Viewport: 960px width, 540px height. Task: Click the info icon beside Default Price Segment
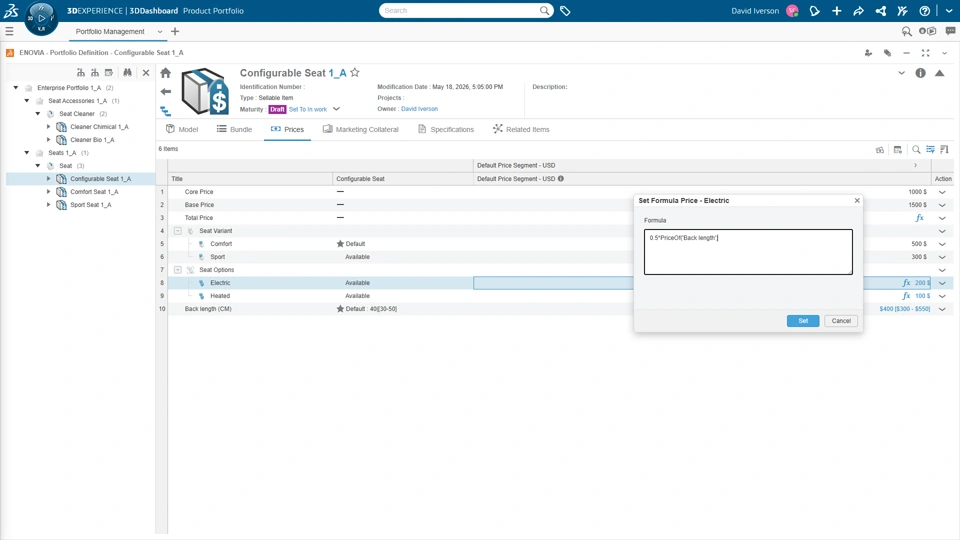tap(561, 179)
